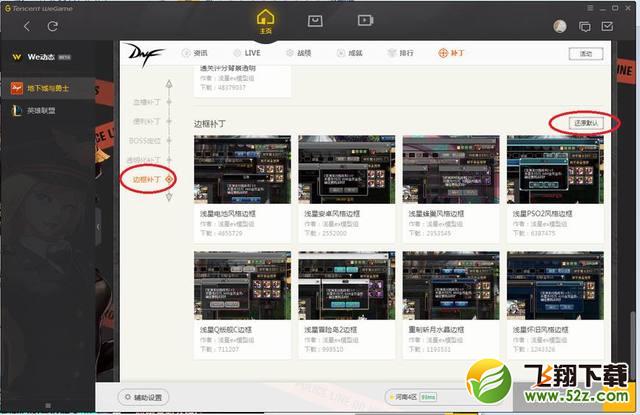640x415 pixels.
Task: Open the WeGame main menu icon
Action: (x=590, y=8)
